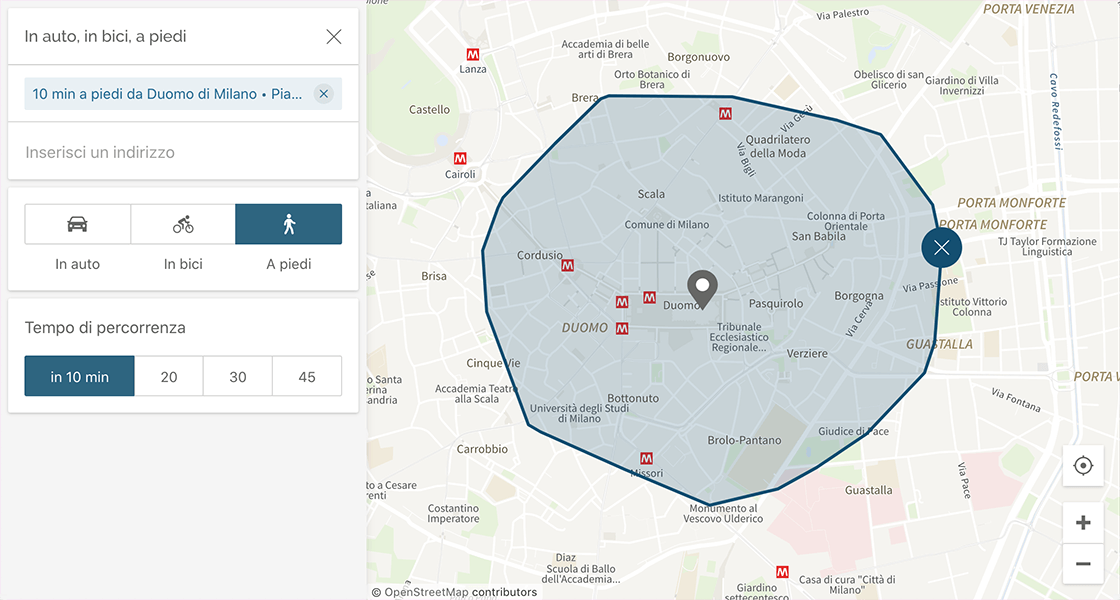Click the 'Inserisci un indirizzo' address field
This screenshot has height=600, width=1120.
pos(183,152)
